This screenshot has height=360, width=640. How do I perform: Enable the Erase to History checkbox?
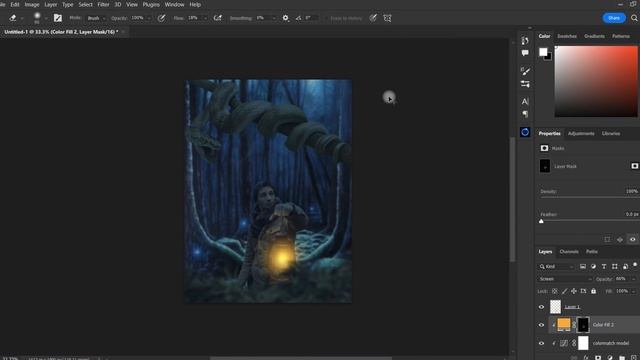click(x=327, y=18)
